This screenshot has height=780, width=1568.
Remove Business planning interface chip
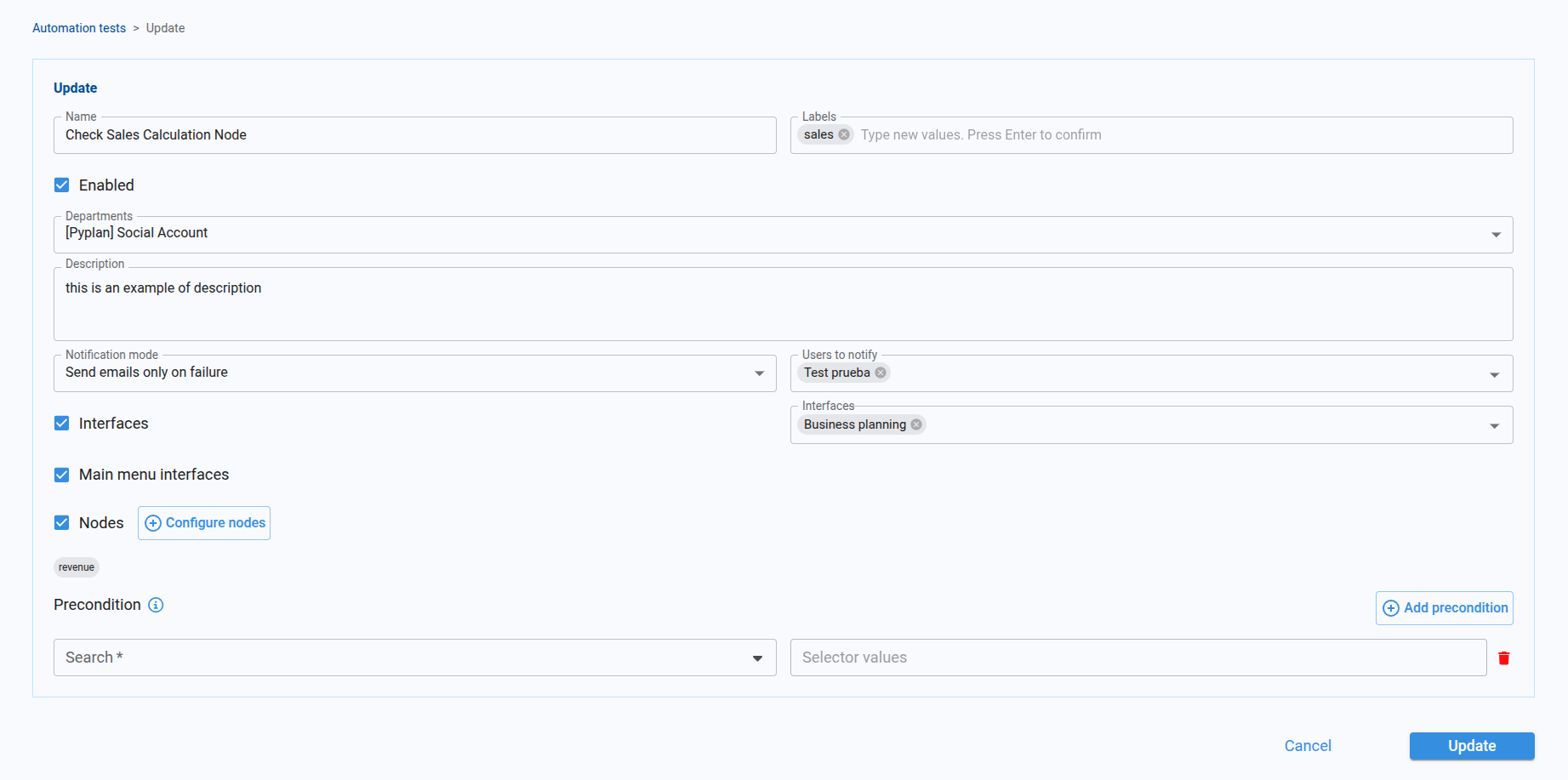click(x=916, y=424)
